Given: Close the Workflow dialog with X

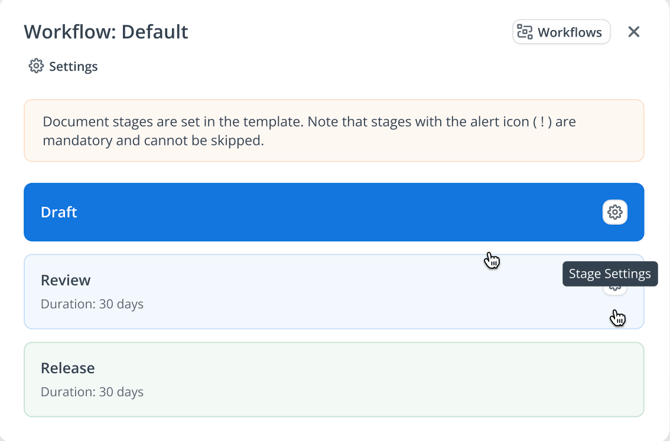Looking at the screenshot, I should point(633,32).
